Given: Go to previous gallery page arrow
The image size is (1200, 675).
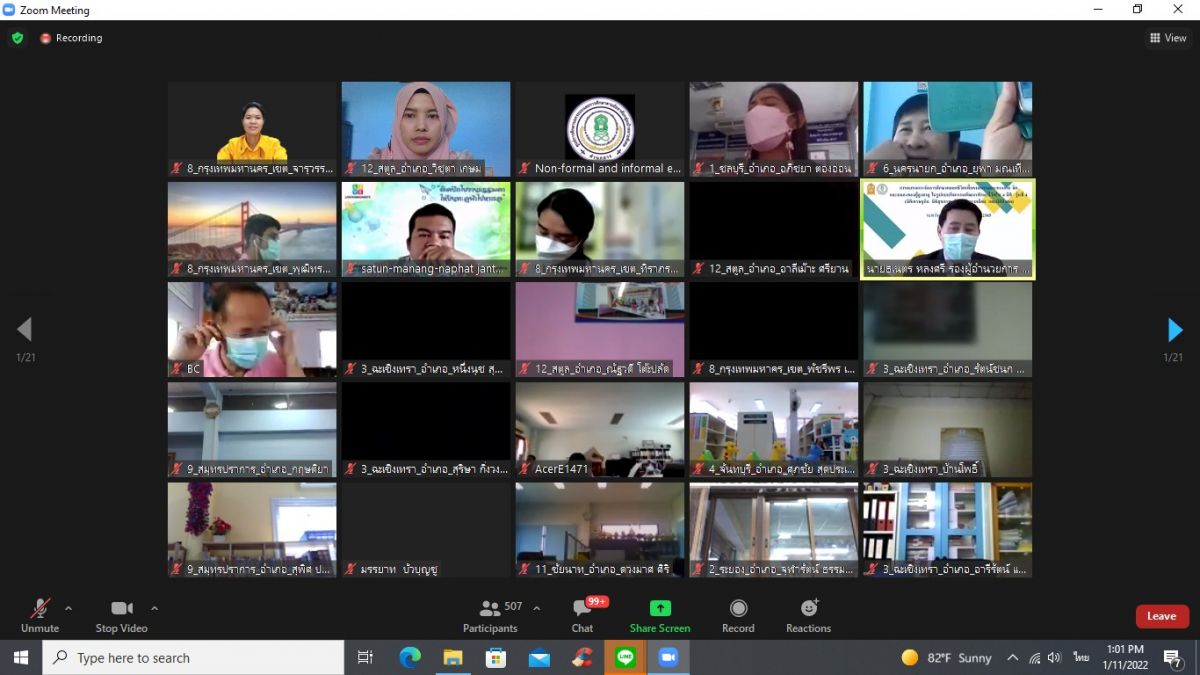Looking at the screenshot, I should 25,330.
